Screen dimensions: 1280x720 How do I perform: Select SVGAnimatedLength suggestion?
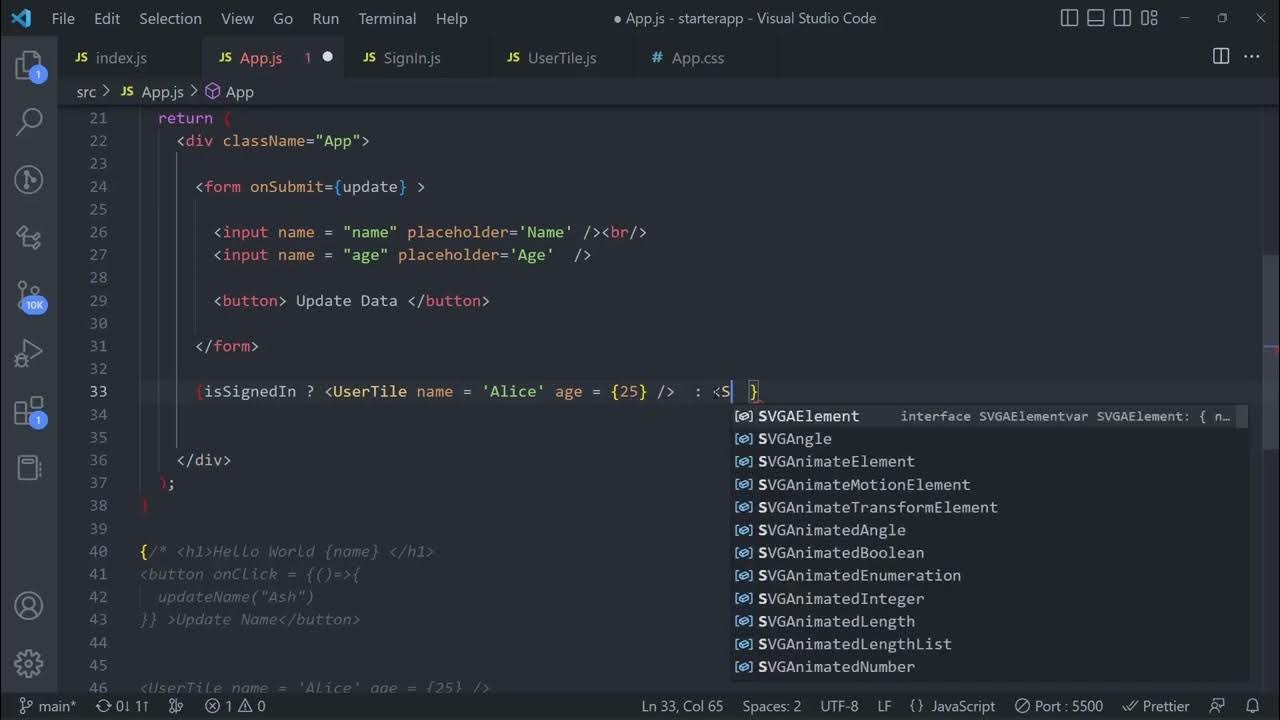click(x=989, y=622)
